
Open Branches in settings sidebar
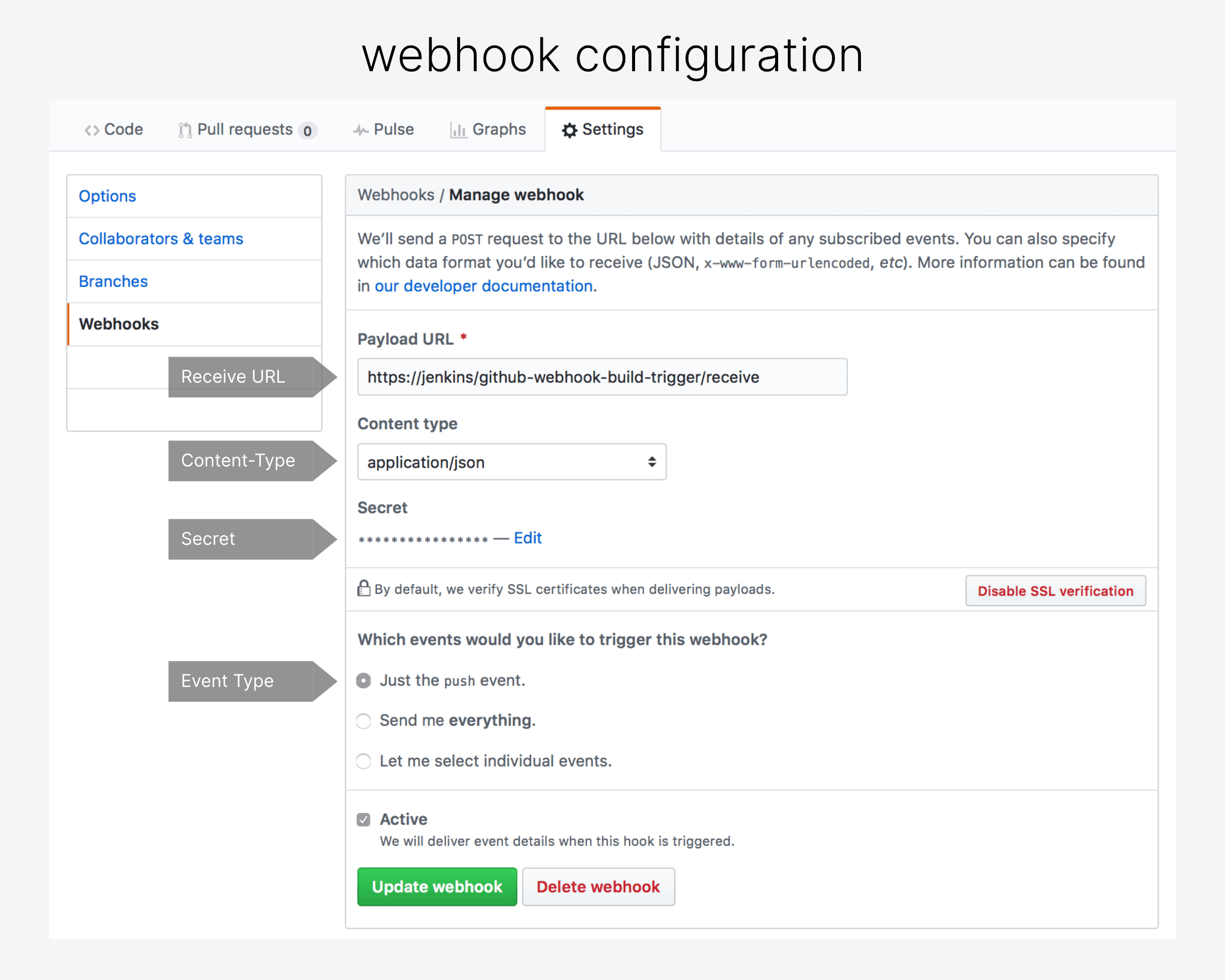point(113,281)
